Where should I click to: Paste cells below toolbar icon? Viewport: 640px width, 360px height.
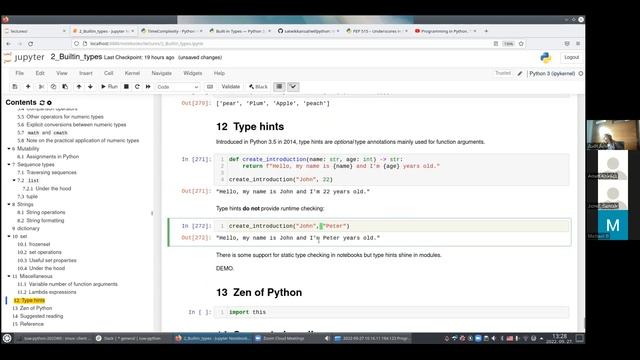65,87
